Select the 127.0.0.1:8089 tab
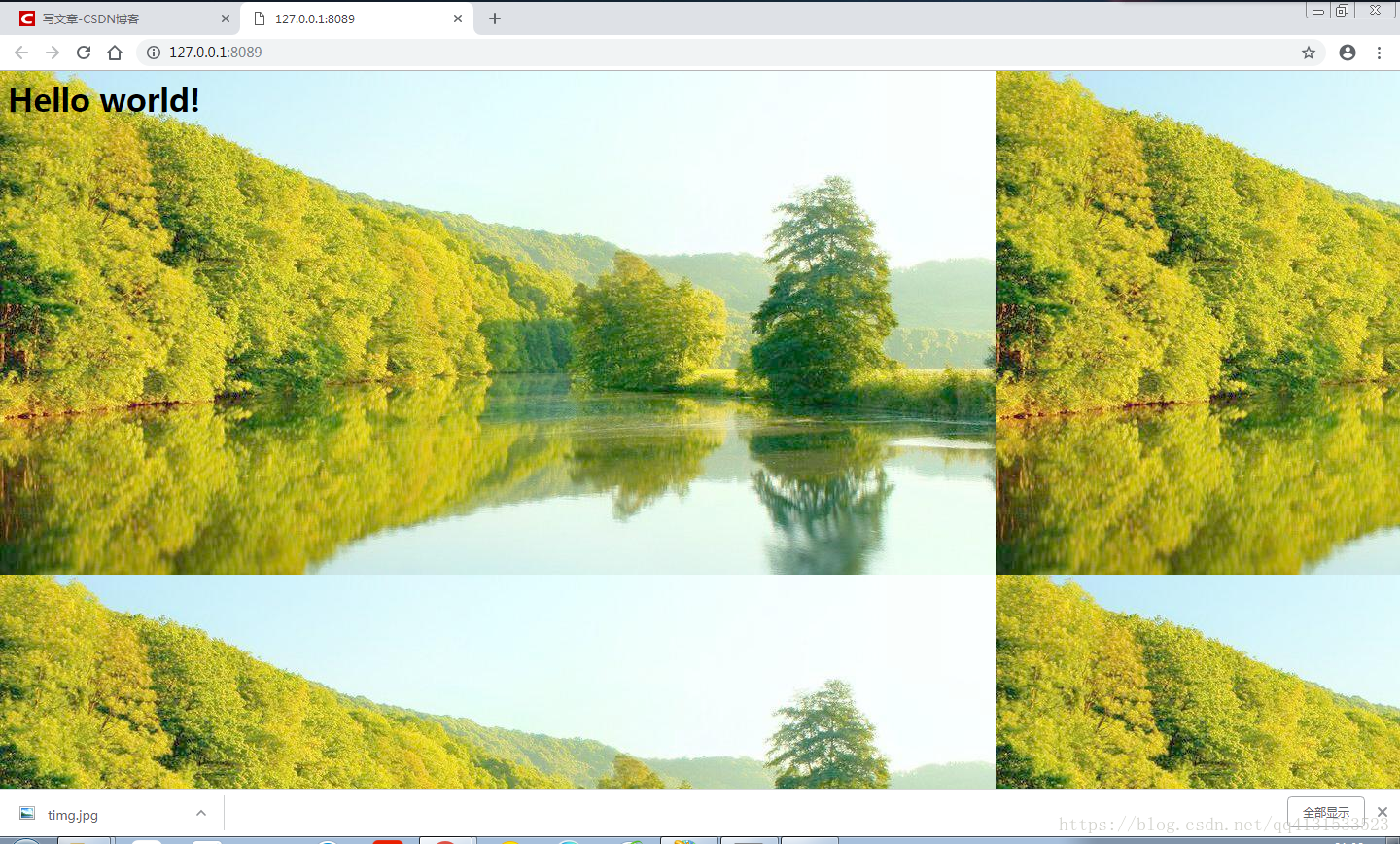This screenshot has height=844, width=1400. (x=357, y=18)
